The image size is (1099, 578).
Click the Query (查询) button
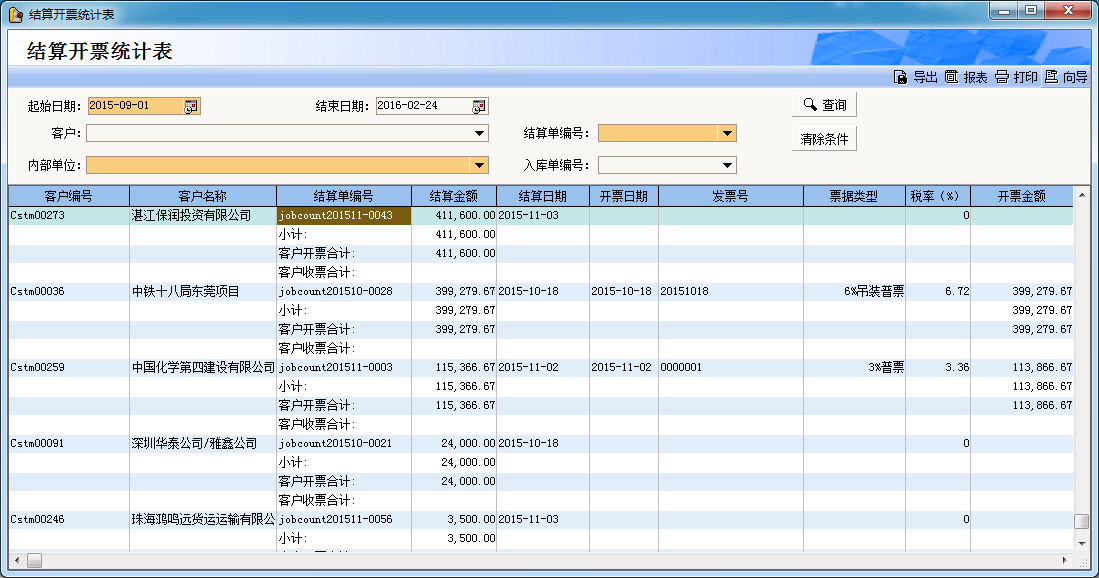(824, 105)
